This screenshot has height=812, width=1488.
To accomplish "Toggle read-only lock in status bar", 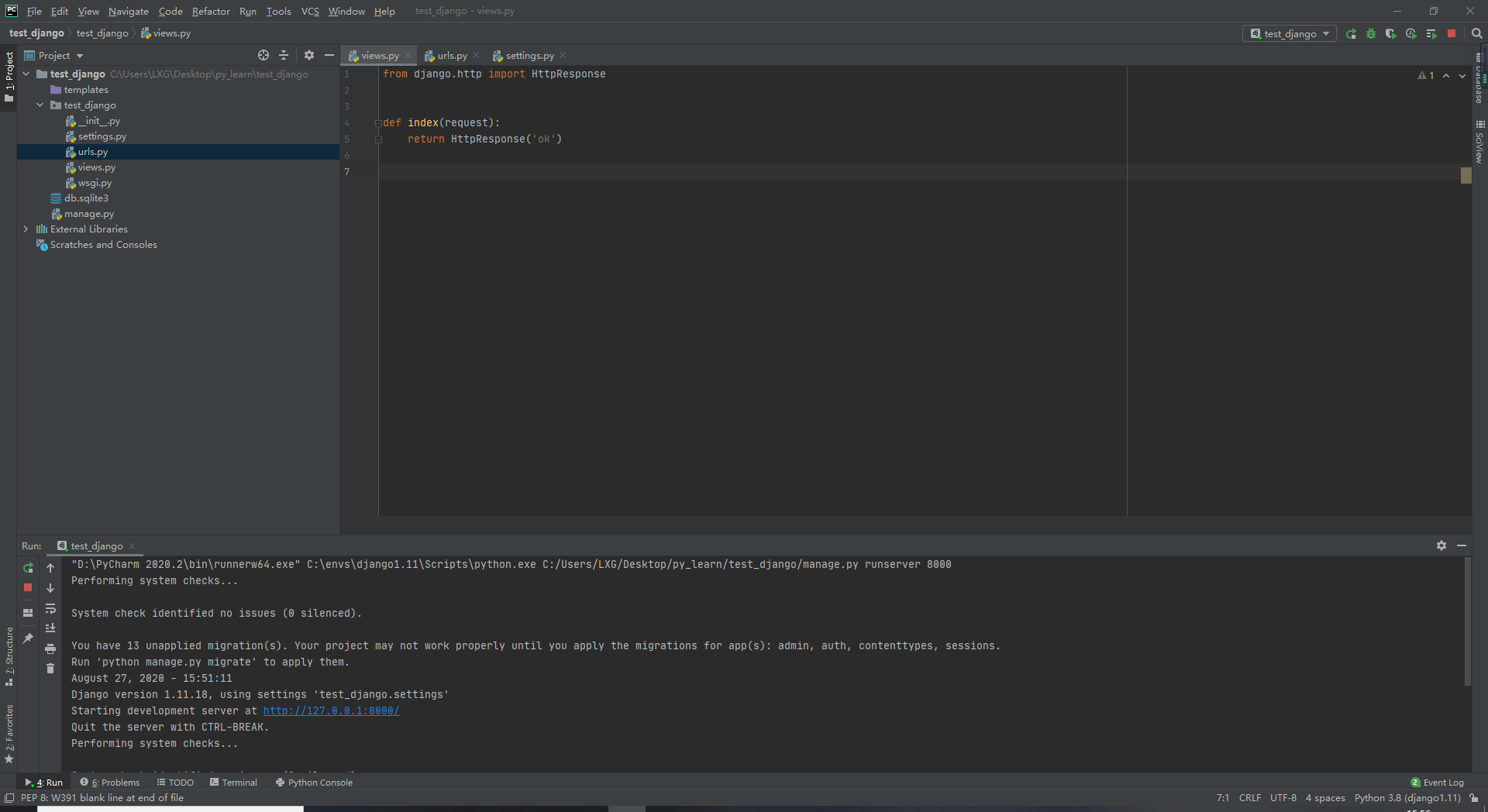I will [x=1474, y=798].
